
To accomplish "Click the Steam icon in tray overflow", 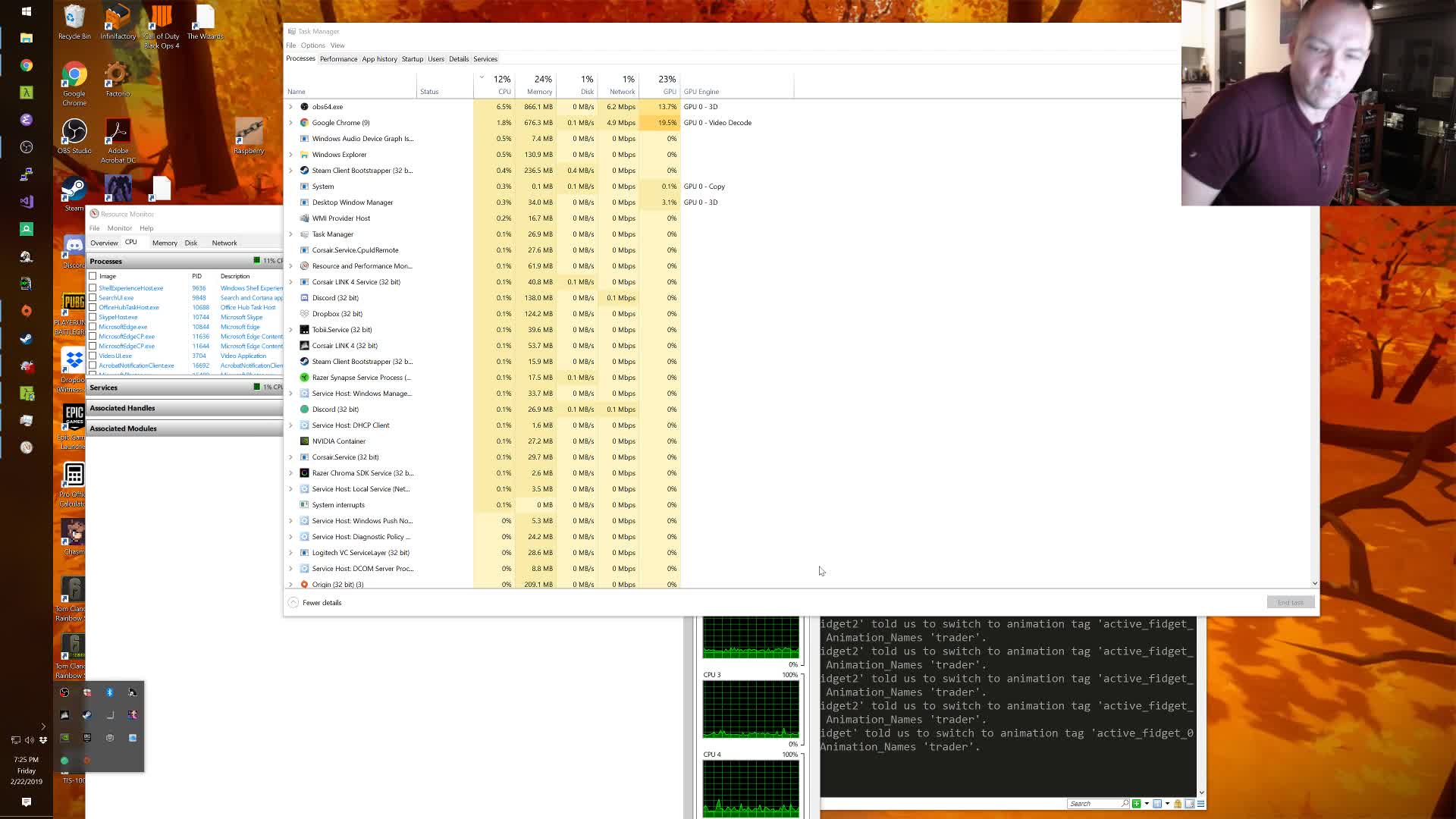I will pos(87,715).
